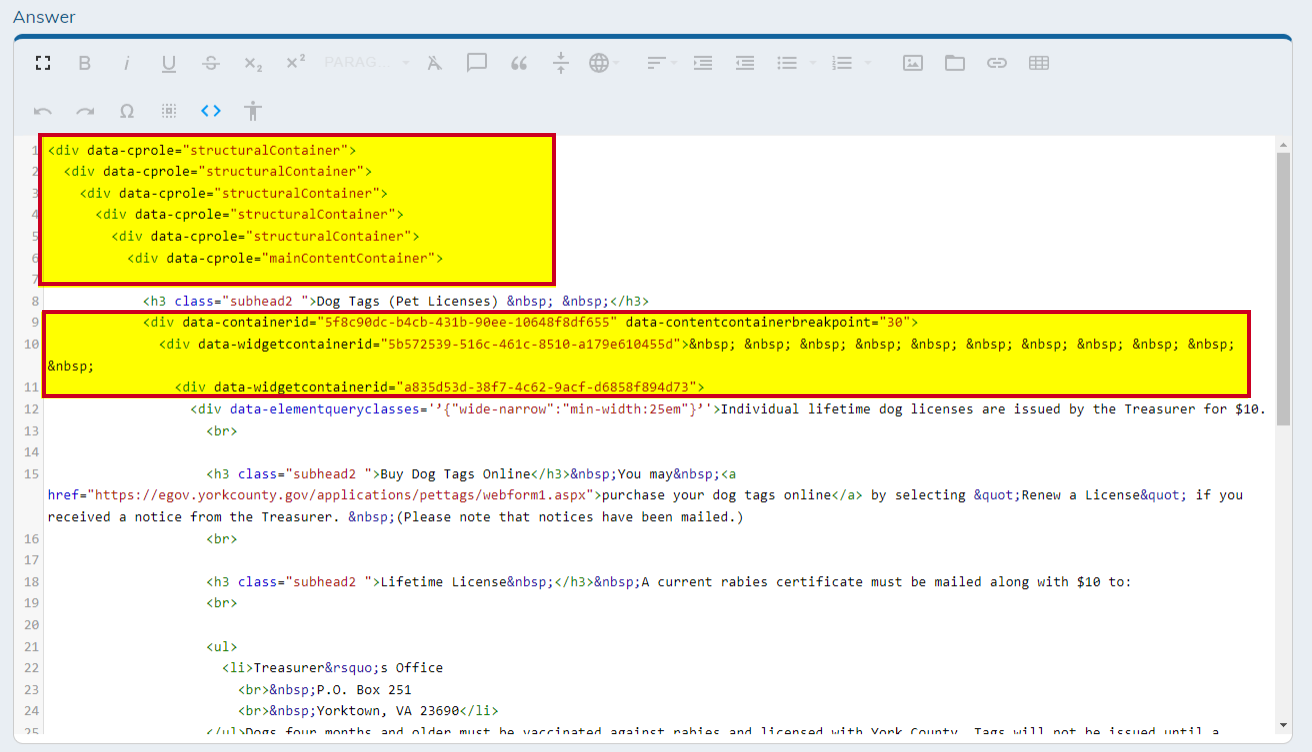This screenshot has width=1312, height=752.
Task: Insert a bulleted list
Action: coord(788,63)
